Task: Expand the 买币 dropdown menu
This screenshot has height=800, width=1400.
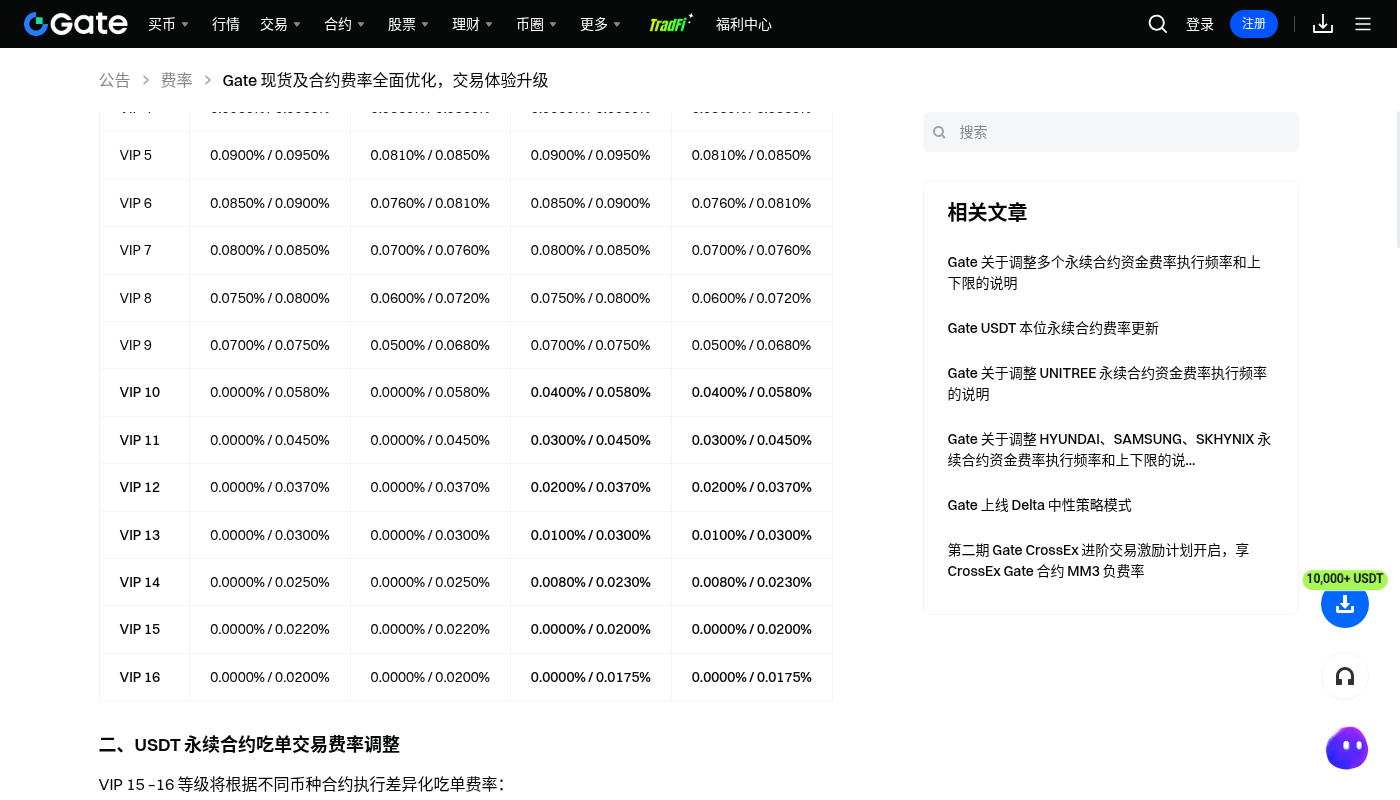Action: point(169,24)
